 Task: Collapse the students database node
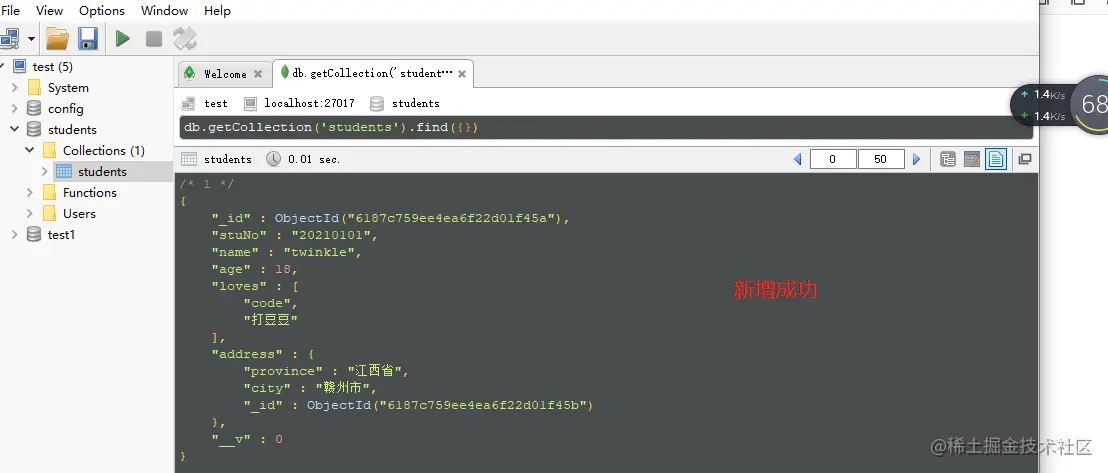(x=15, y=129)
